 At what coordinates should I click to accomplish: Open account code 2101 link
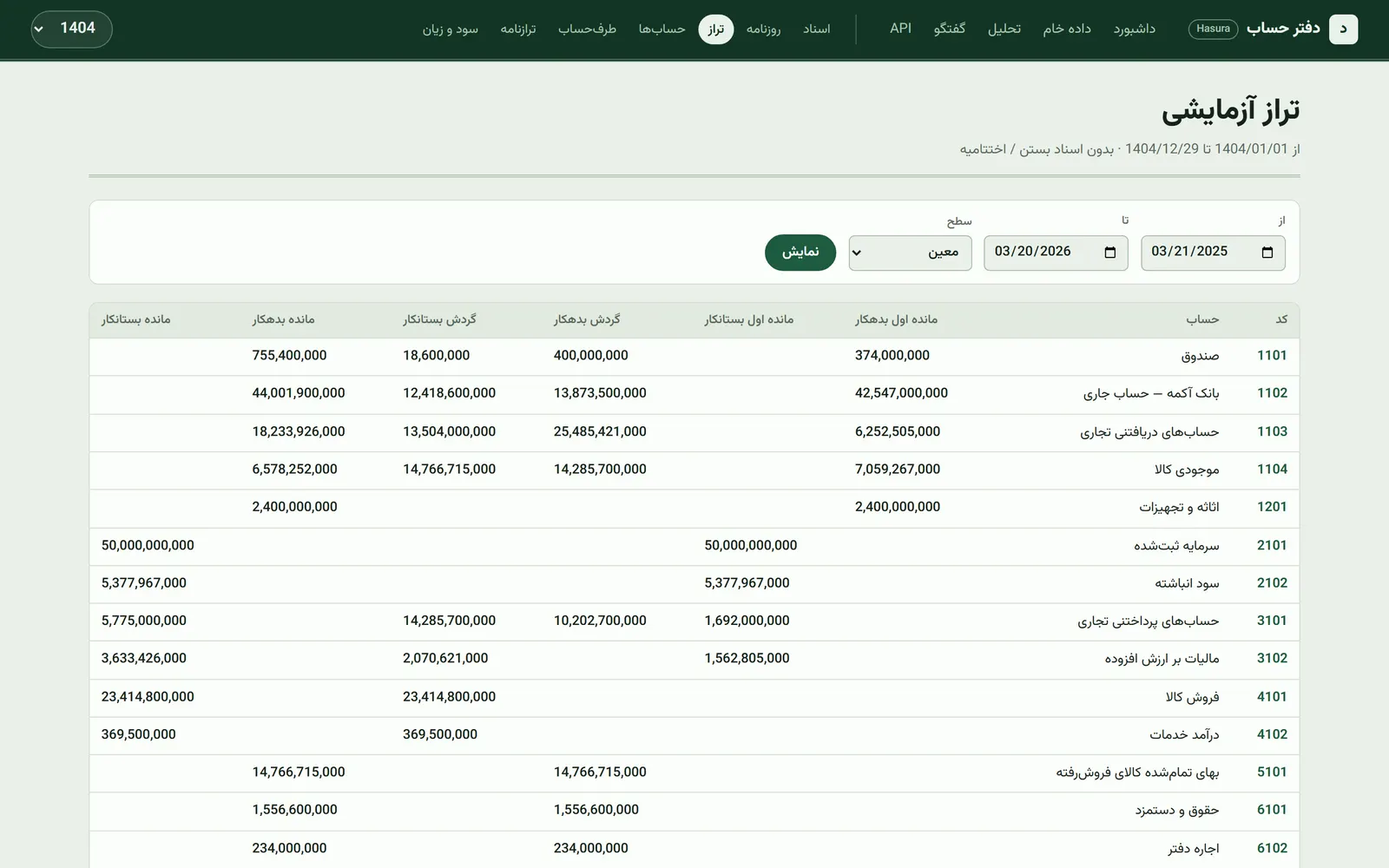coord(1272,545)
